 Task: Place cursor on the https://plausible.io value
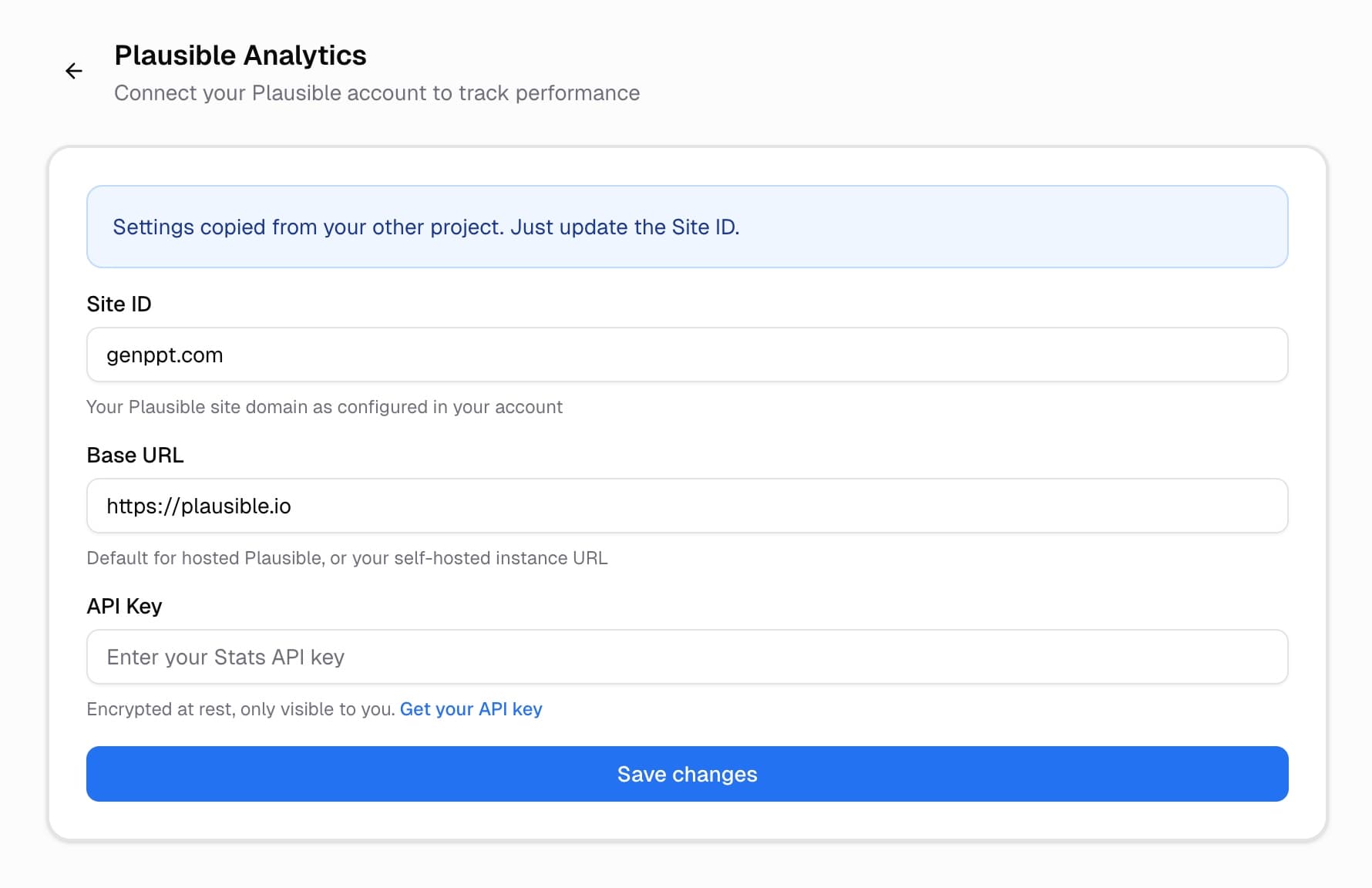(198, 506)
